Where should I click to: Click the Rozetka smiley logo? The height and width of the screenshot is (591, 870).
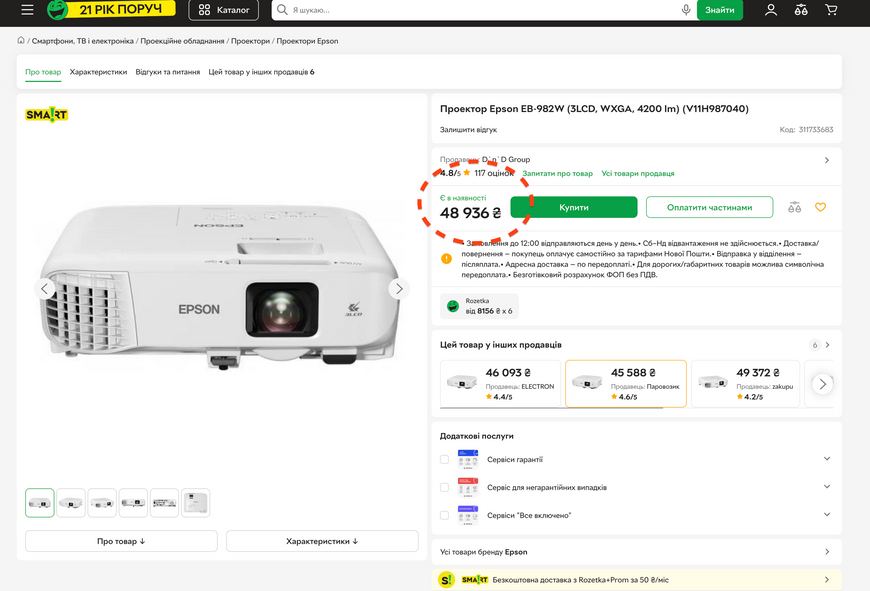pyautogui.click(x=57, y=9)
